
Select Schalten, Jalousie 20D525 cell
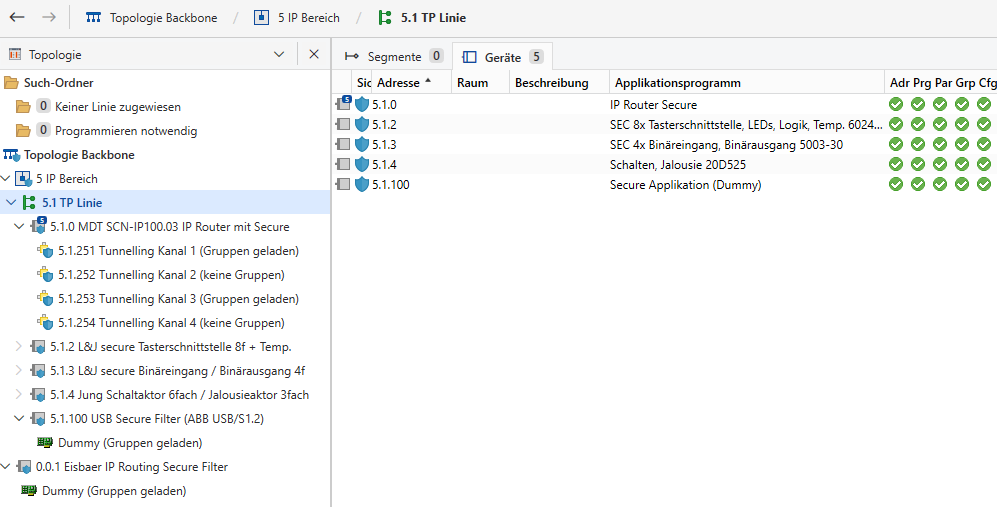click(678, 165)
